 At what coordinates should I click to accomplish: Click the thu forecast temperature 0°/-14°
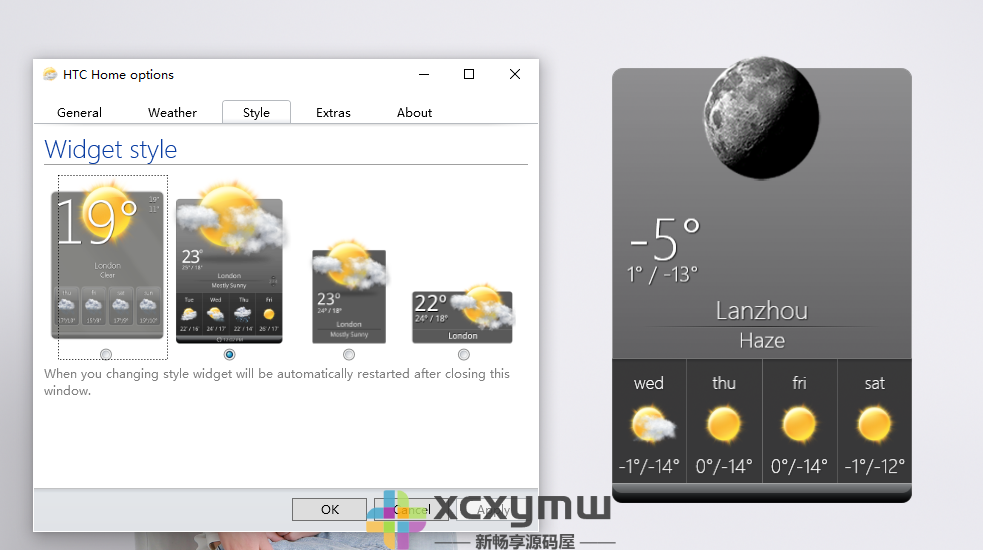coord(724,466)
